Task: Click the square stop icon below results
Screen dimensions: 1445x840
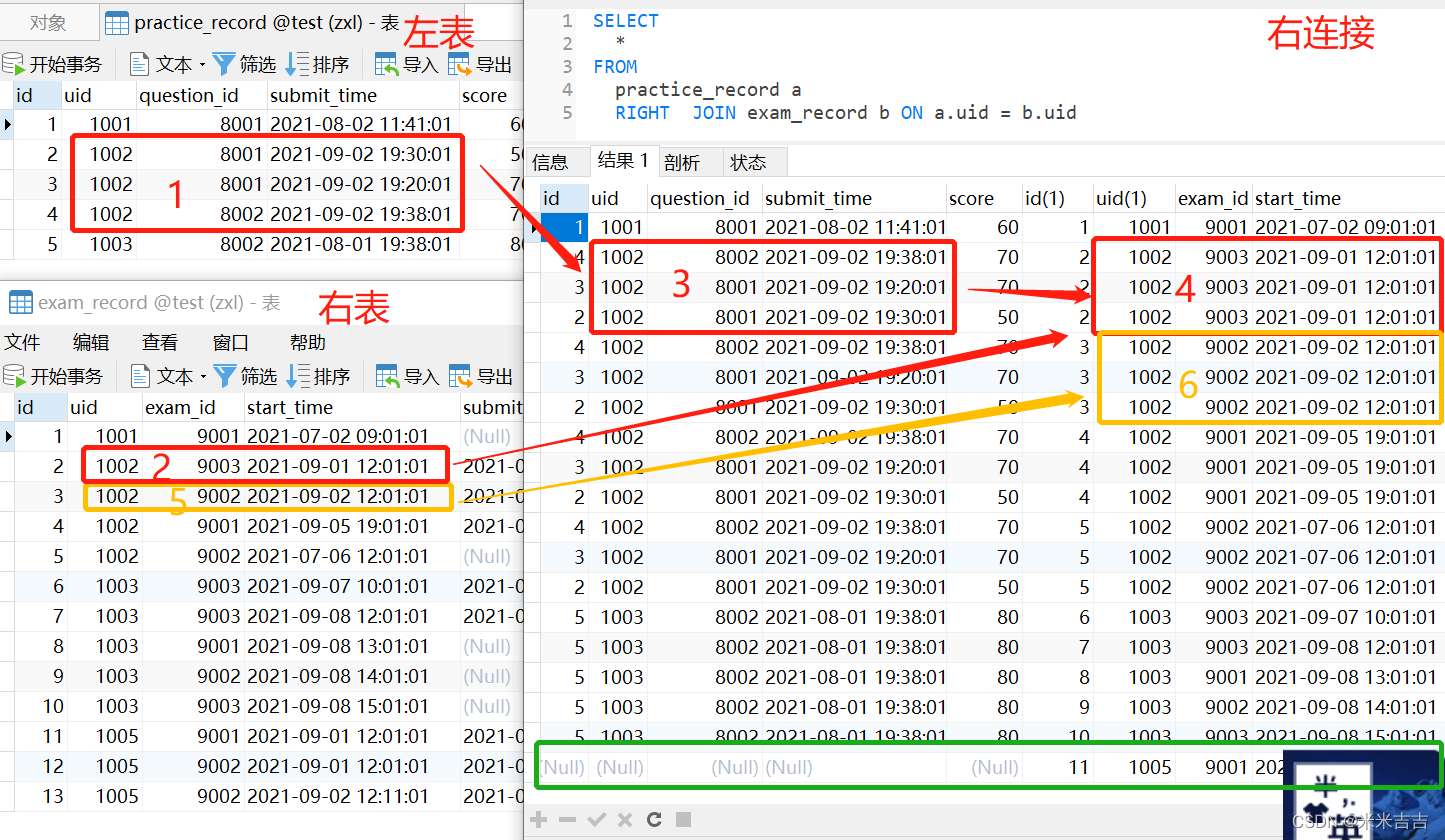Action: pyautogui.click(x=684, y=820)
